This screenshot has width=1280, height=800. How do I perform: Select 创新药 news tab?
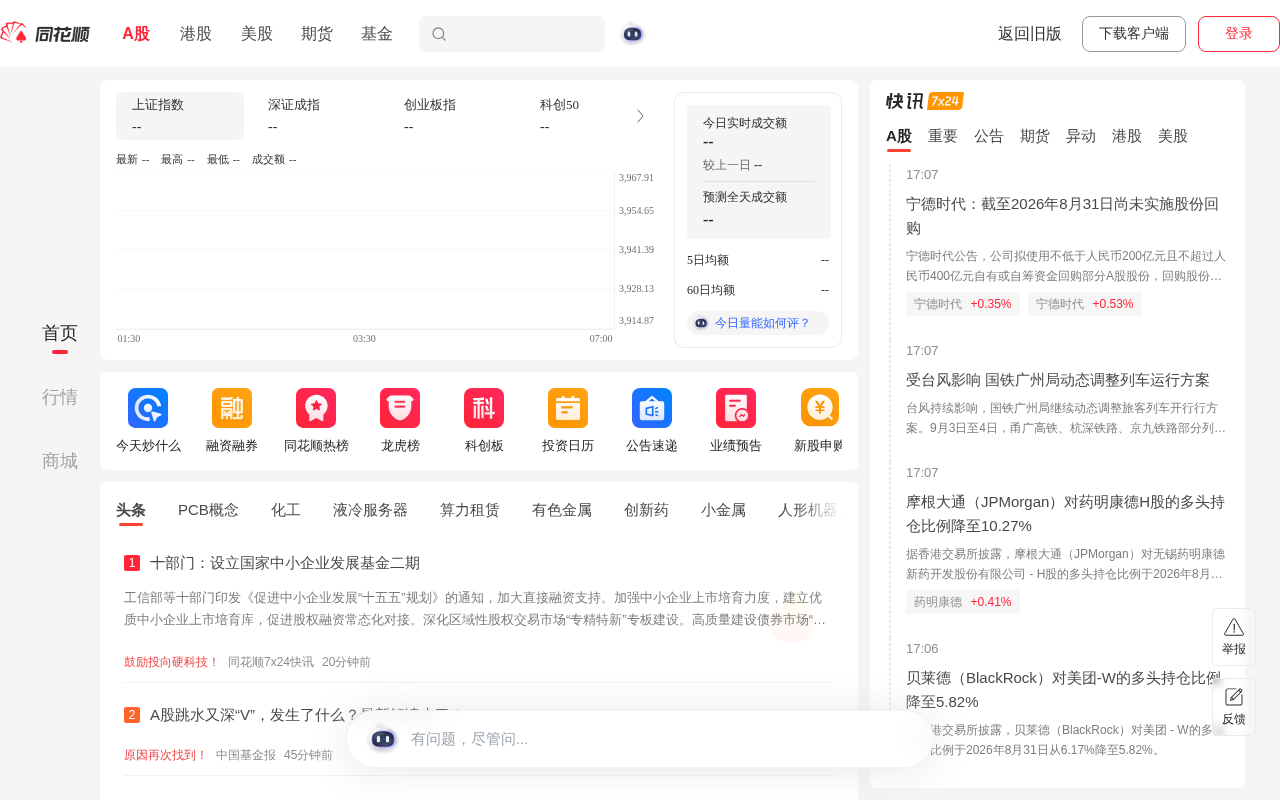pyautogui.click(x=646, y=510)
